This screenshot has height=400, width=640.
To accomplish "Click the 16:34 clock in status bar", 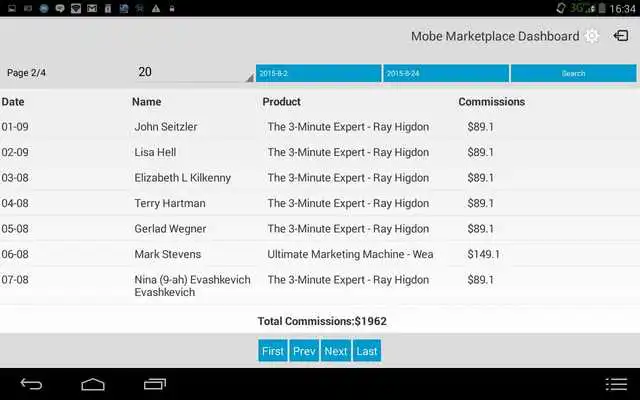I will click(x=622, y=9).
